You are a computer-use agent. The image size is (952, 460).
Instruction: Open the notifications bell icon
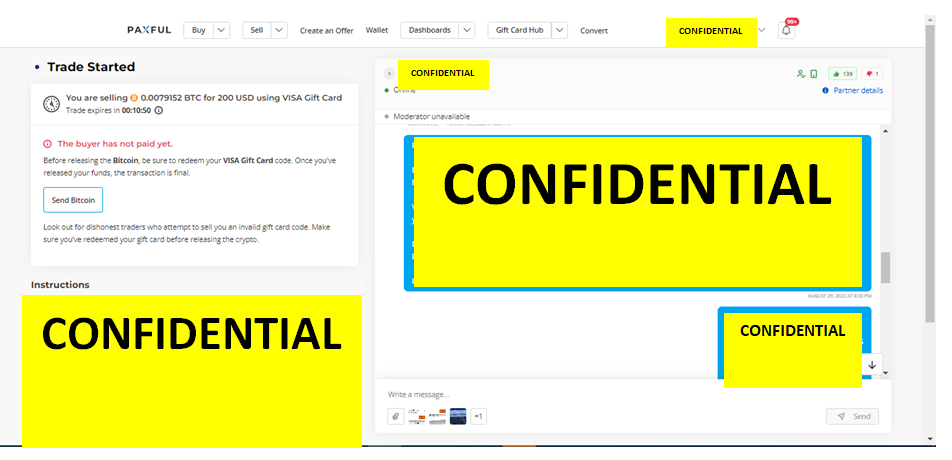pyautogui.click(x=786, y=30)
